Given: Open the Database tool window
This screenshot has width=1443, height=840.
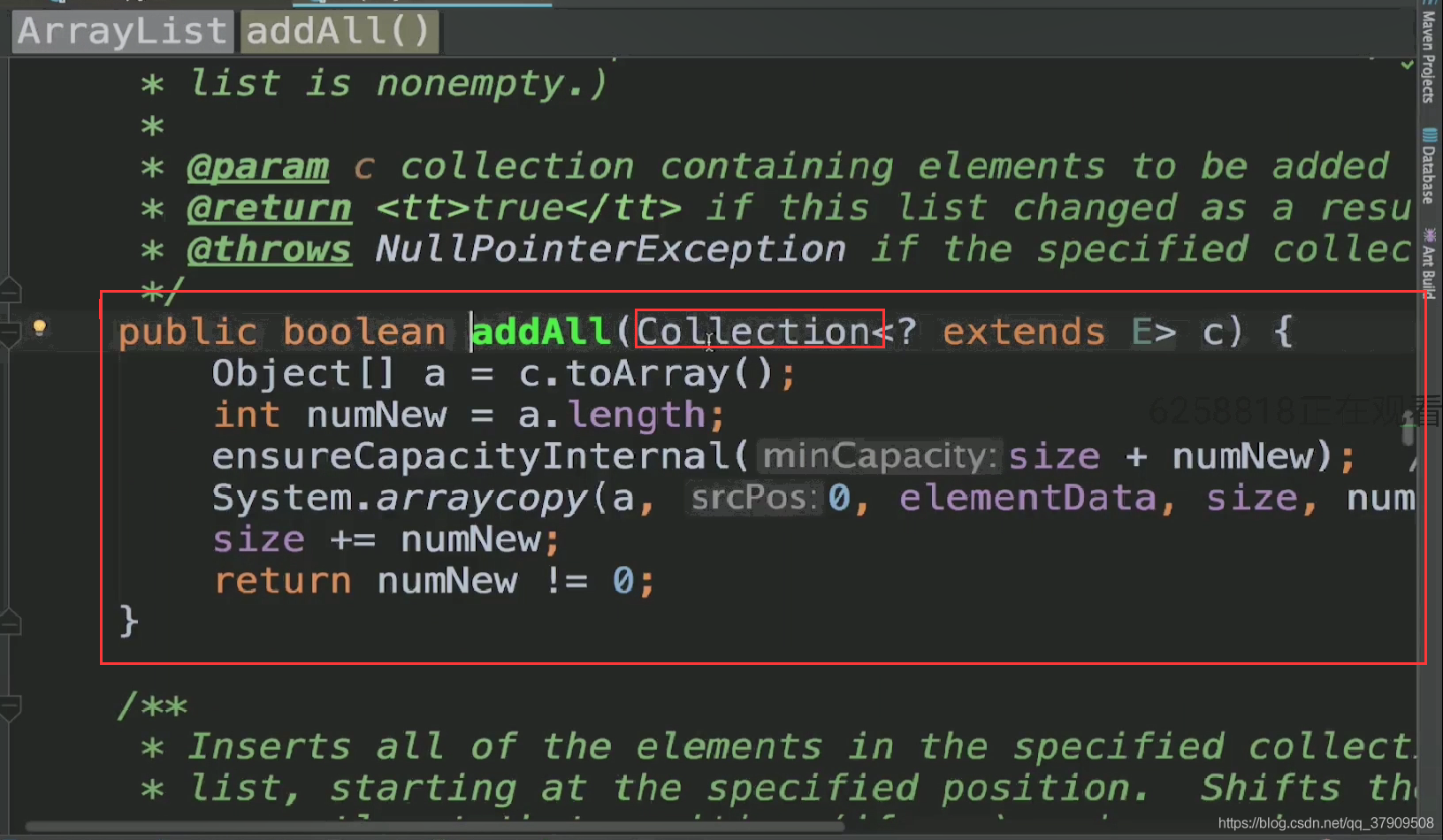Looking at the screenshot, I should (x=1429, y=167).
